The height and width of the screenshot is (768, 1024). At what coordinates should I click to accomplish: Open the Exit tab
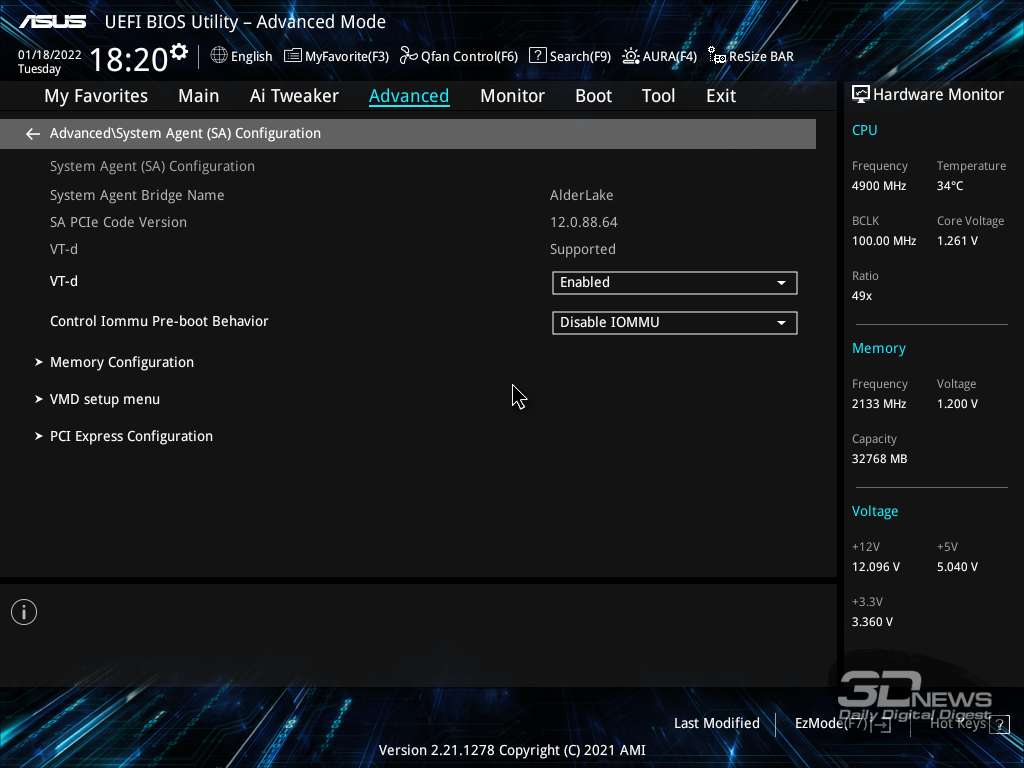point(721,96)
